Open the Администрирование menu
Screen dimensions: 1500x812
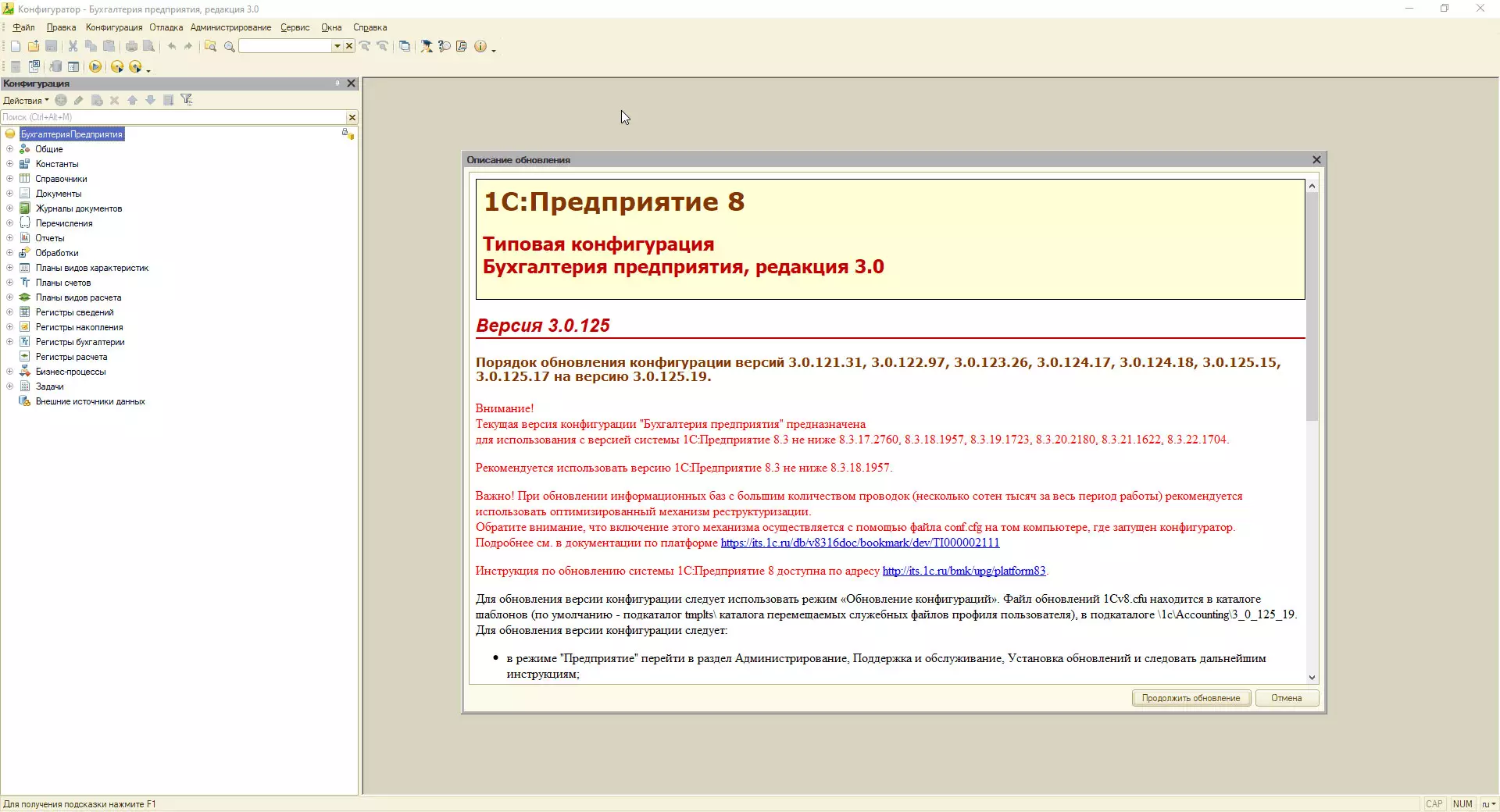click(231, 27)
